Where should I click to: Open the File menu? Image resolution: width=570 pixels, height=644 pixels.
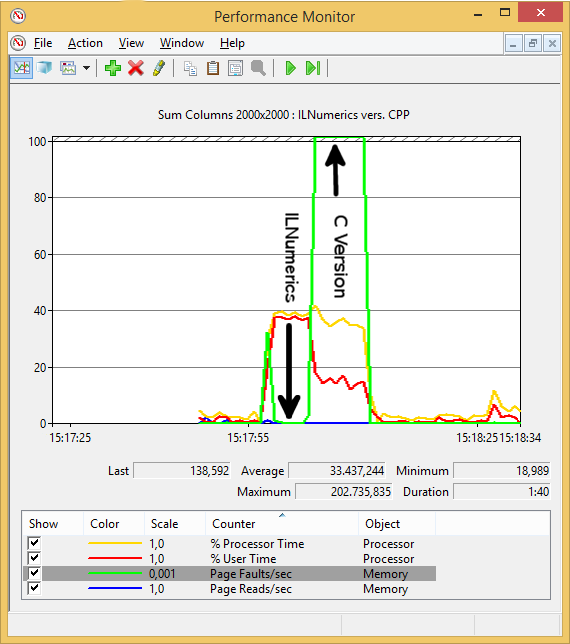43,43
